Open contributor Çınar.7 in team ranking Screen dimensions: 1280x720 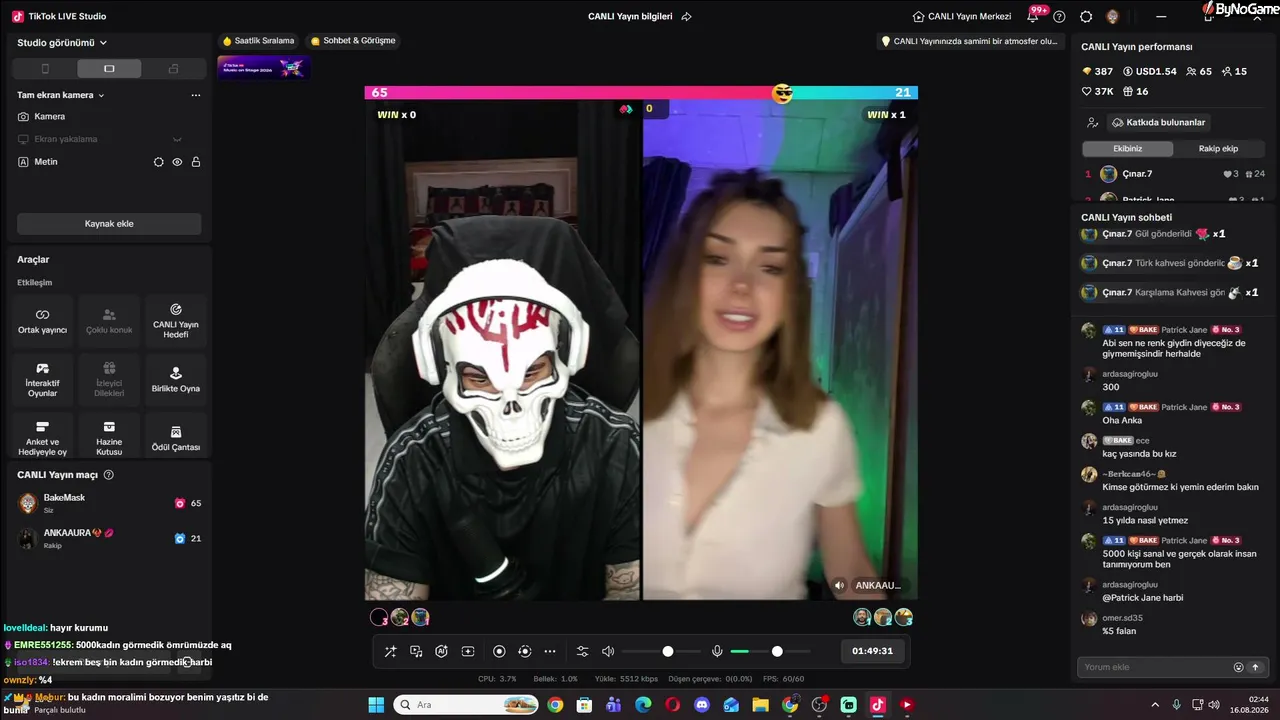point(1175,174)
